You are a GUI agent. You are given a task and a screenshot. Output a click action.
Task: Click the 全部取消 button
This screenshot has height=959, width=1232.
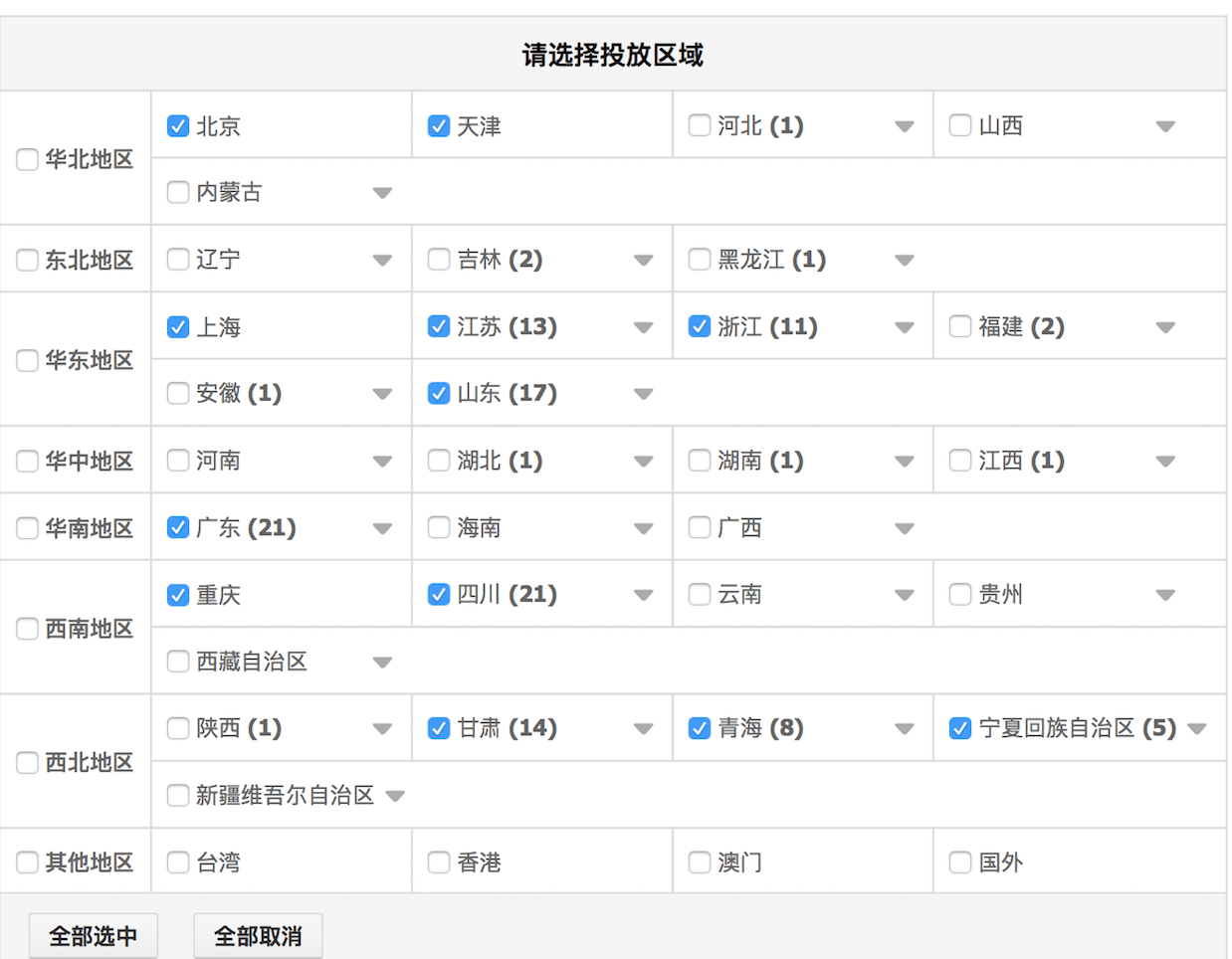[258, 936]
